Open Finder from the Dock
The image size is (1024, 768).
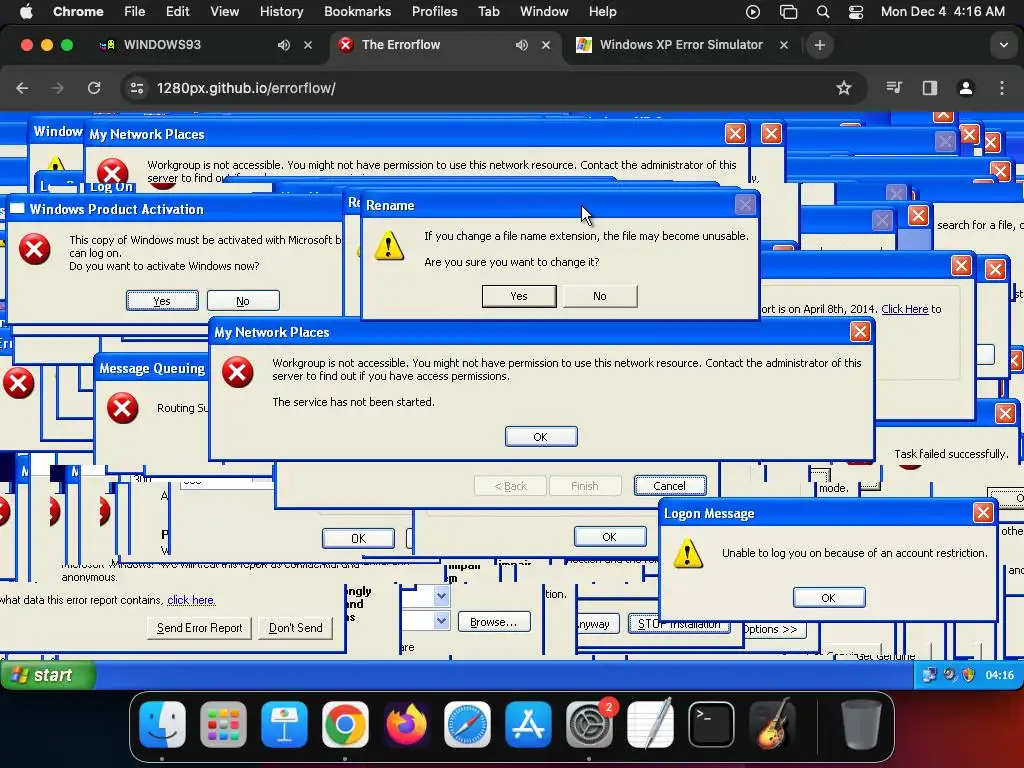(x=163, y=724)
